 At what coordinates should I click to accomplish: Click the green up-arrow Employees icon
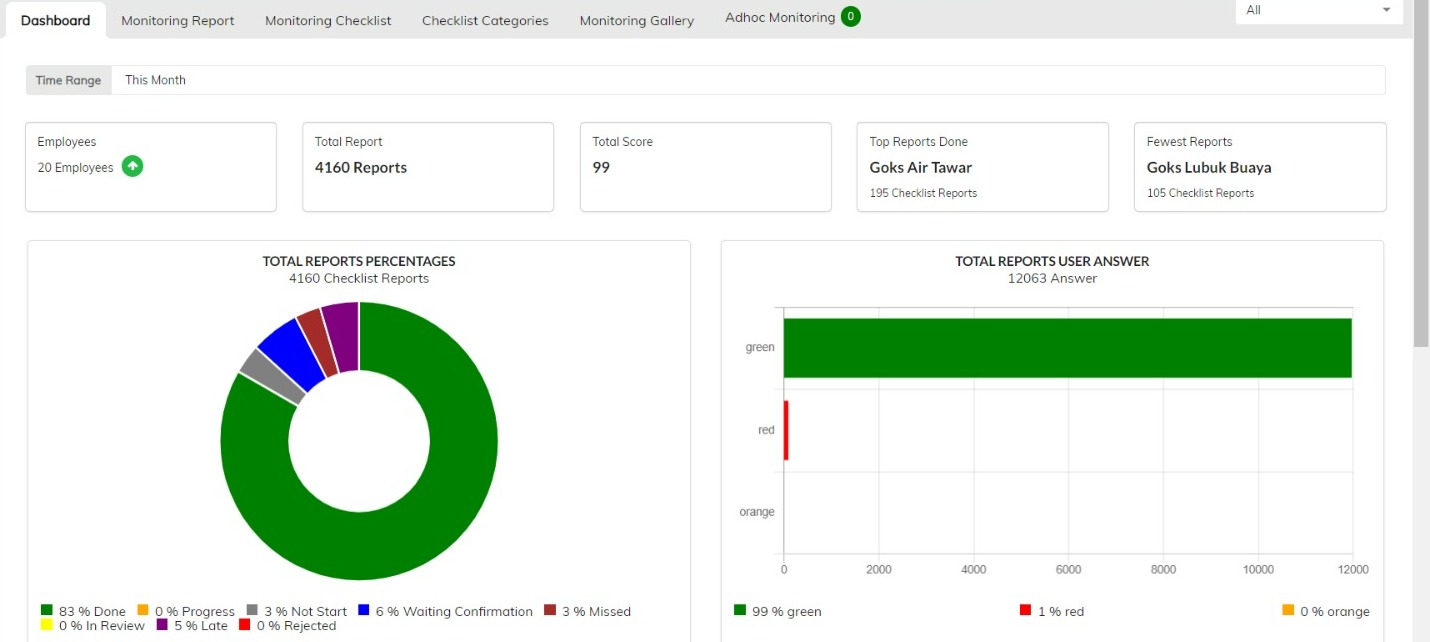[132, 167]
